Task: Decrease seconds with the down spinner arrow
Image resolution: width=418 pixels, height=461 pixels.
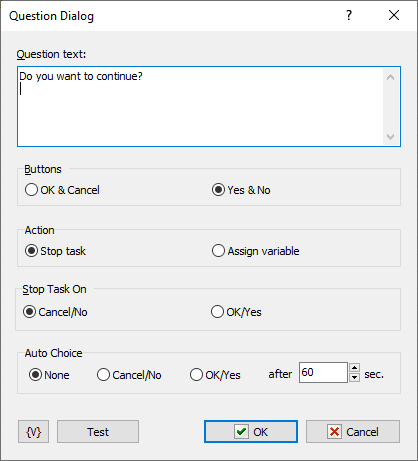Action: (354, 377)
